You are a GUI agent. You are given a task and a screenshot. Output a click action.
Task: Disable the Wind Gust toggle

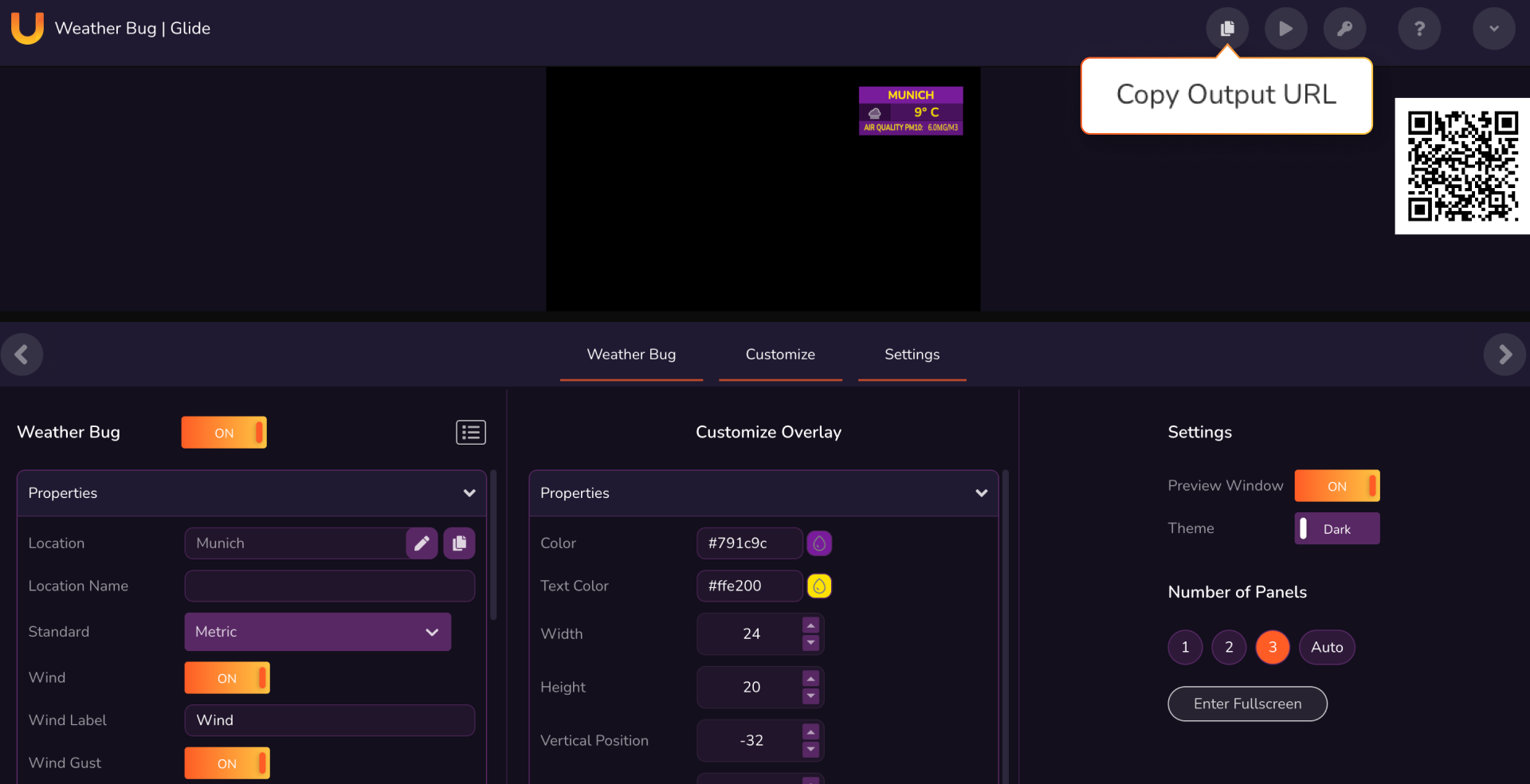click(226, 762)
